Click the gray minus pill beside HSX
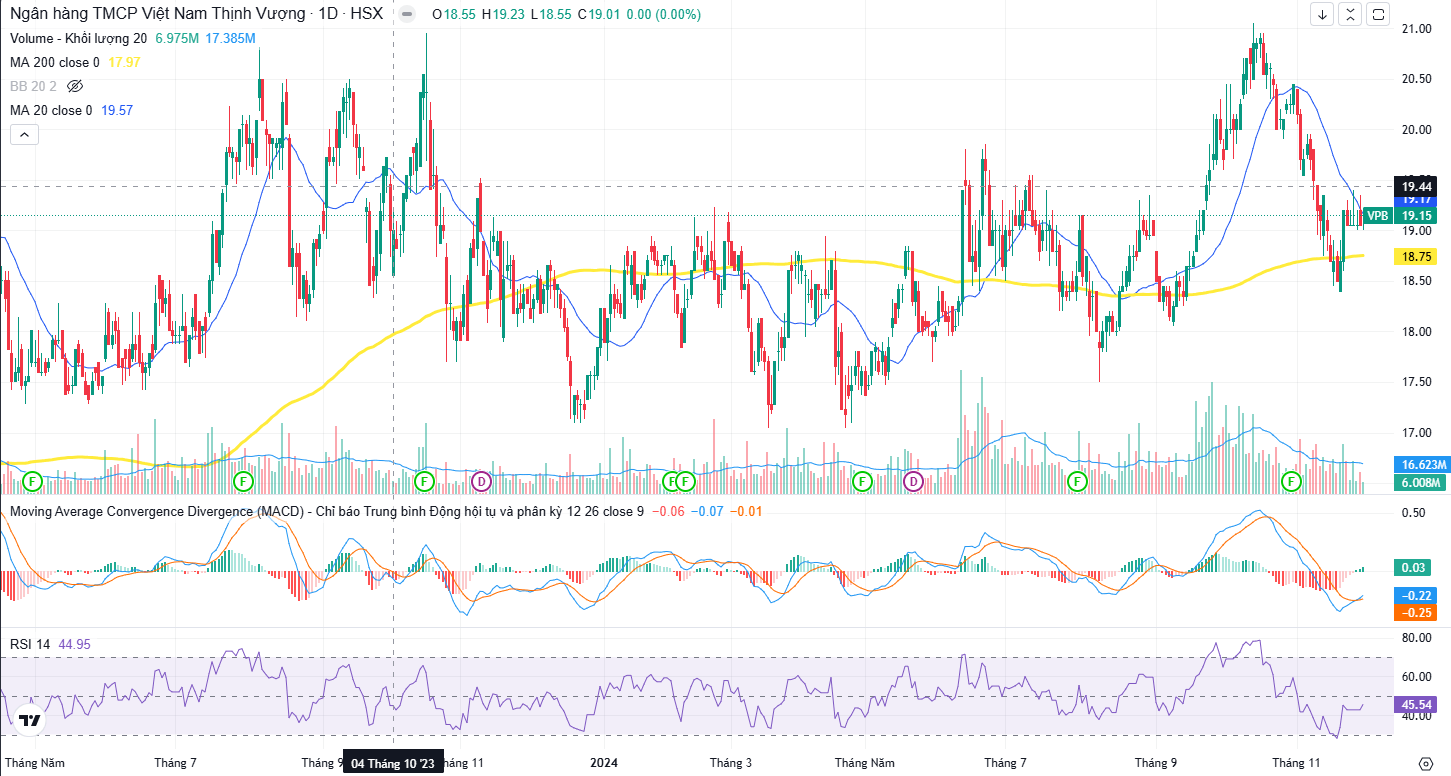The height and width of the screenshot is (776, 1451). (x=405, y=14)
